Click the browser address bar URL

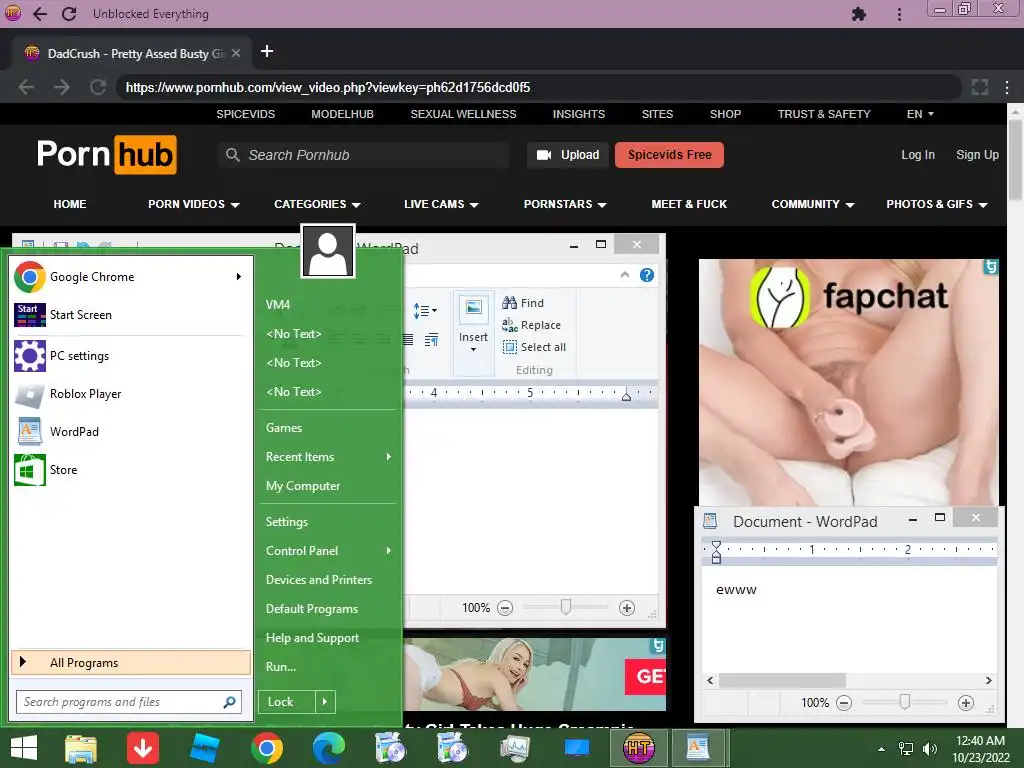[x=327, y=88]
